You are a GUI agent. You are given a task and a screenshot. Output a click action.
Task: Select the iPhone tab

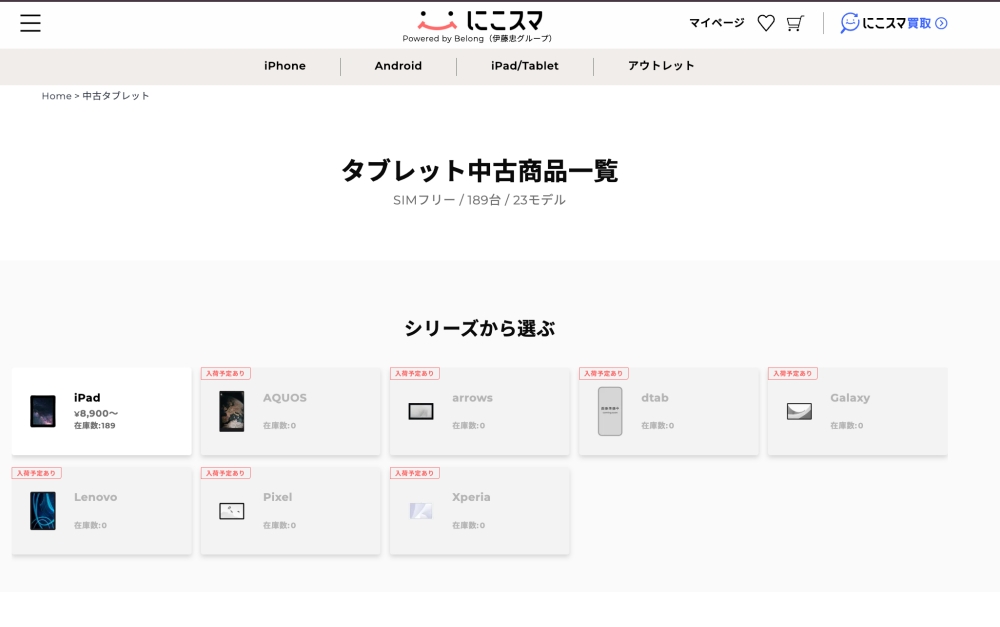(285, 66)
